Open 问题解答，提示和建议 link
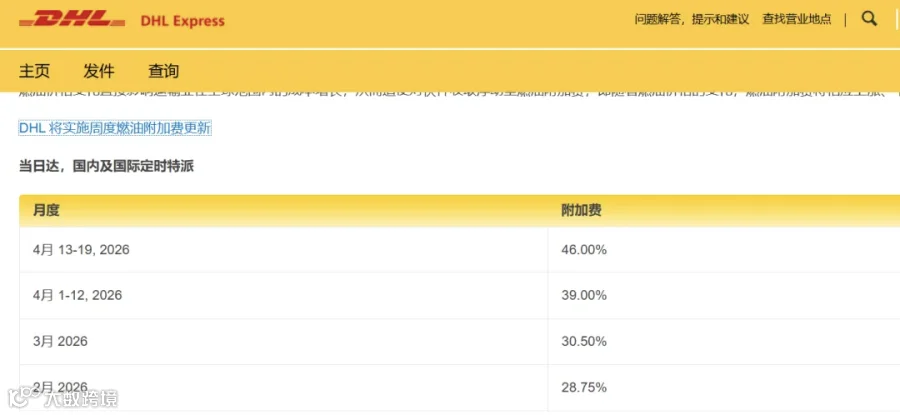 [692, 19]
